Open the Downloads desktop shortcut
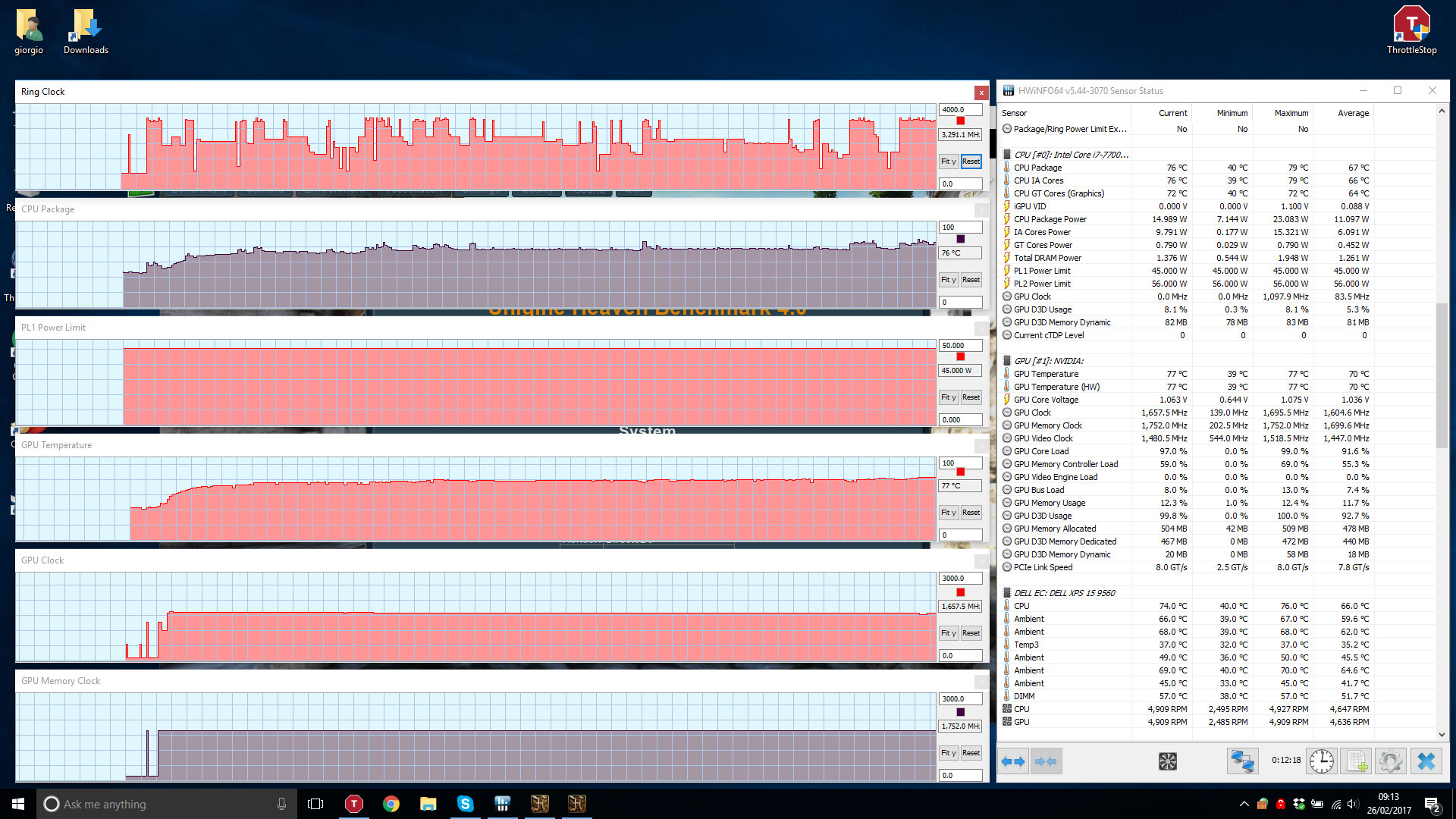1456x819 pixels. [x=86, y=32]
